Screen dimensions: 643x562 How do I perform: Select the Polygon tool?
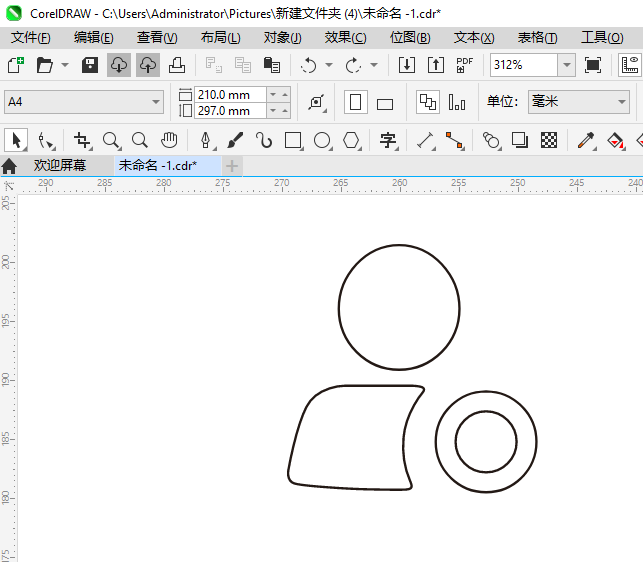tap(351, 140)
